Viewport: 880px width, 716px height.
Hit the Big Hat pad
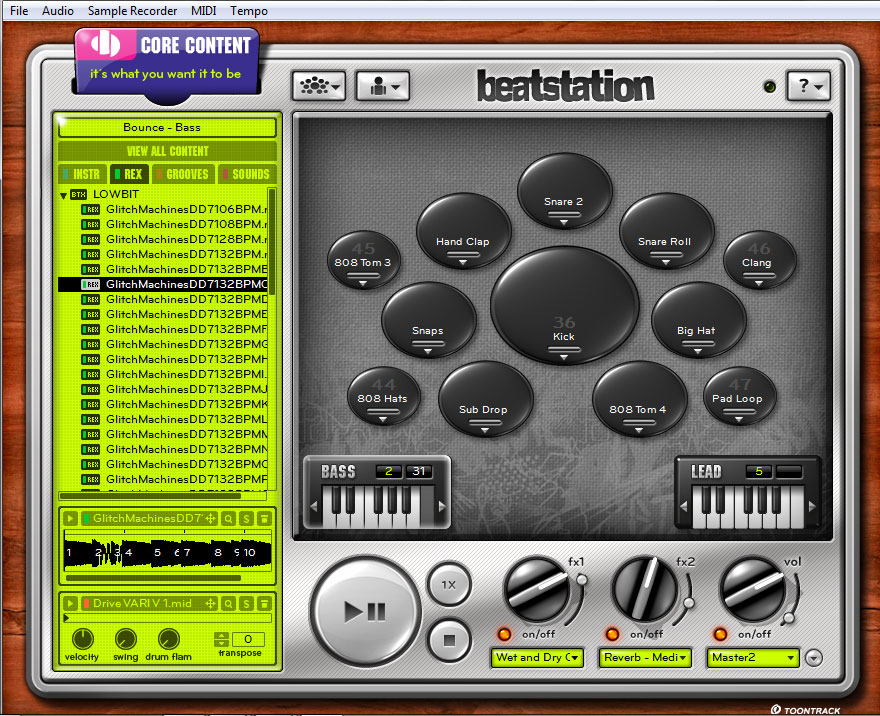tap(698, 320)
